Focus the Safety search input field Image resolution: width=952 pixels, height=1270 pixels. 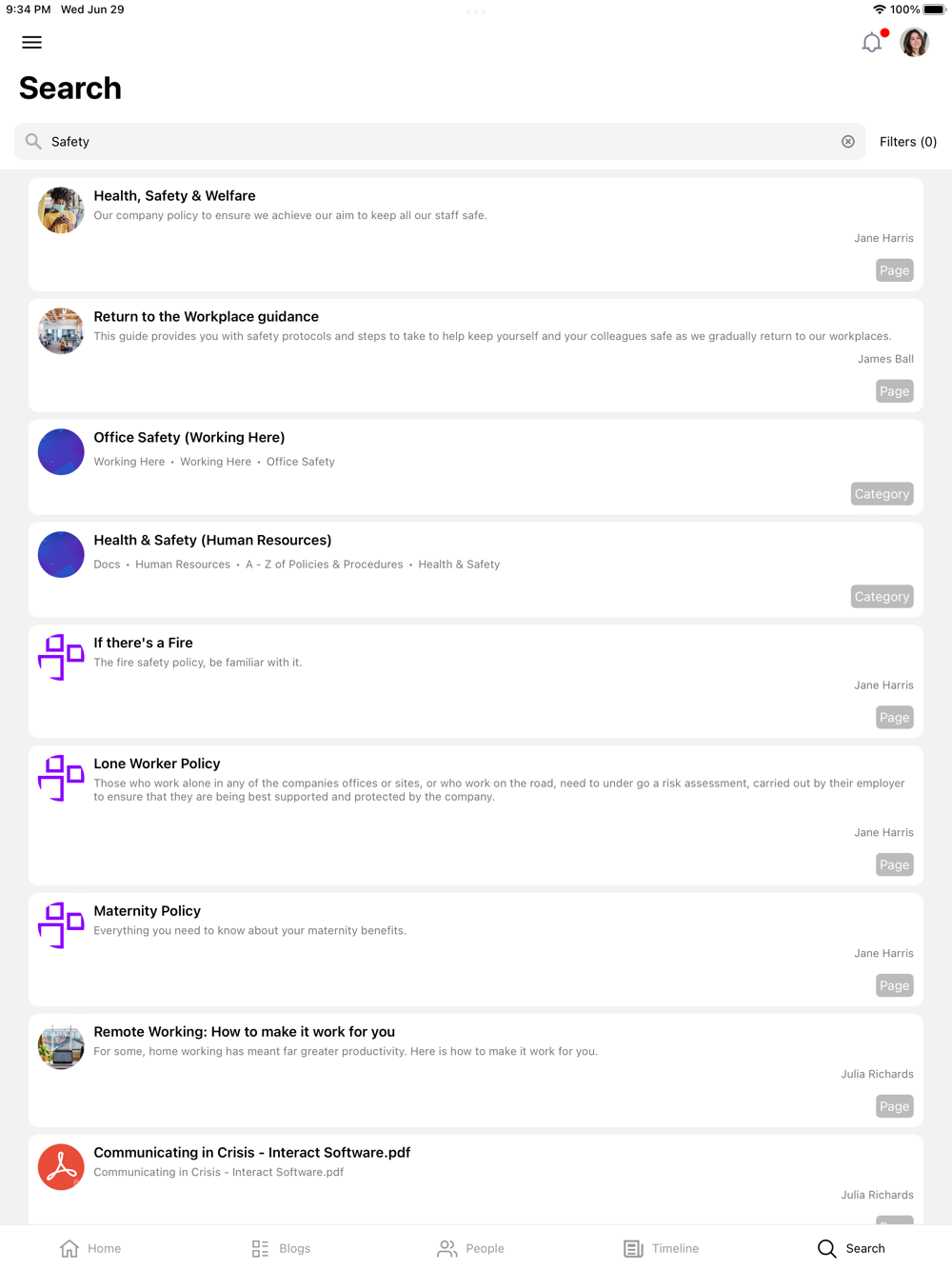tap(440, 142)
